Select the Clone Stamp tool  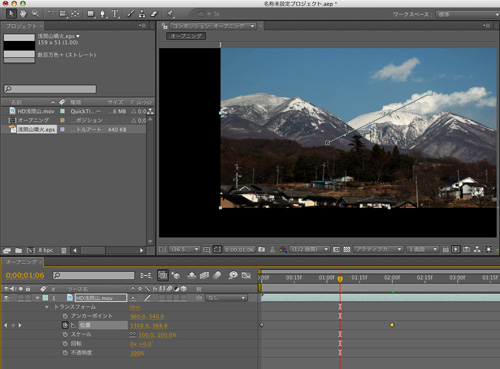(142, 14)
